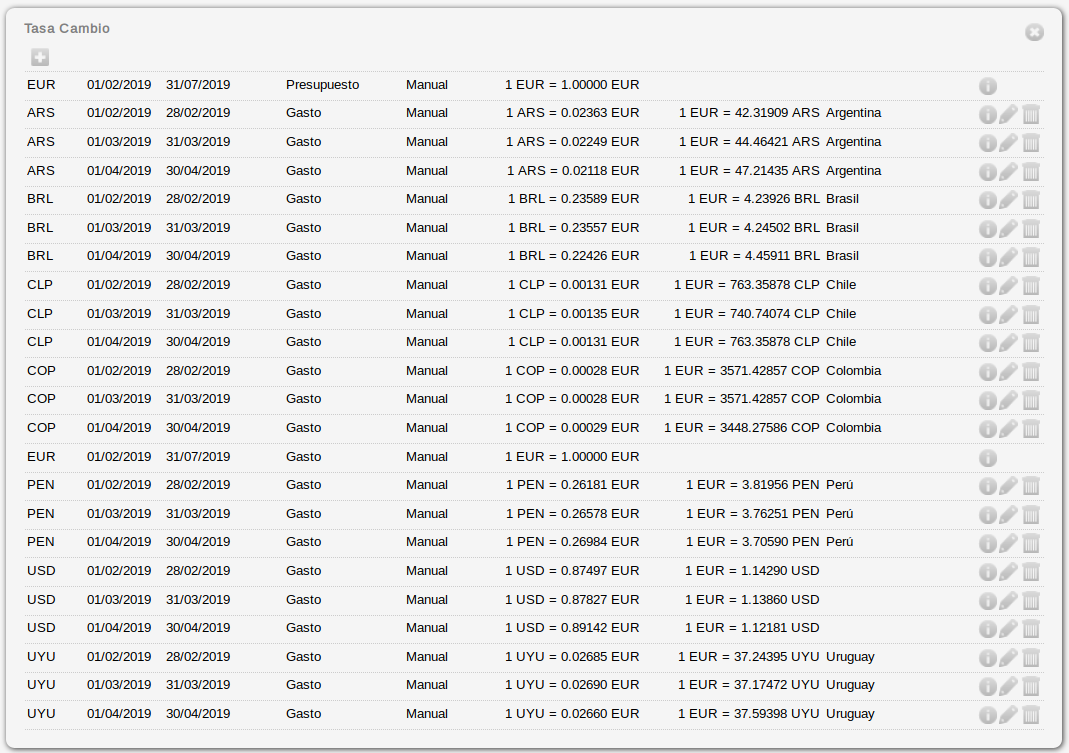This screenshot has width=1069, height=753.
Task: Edit CLP rate starting 01/02/2019
Action: [x=1008, y=286]
